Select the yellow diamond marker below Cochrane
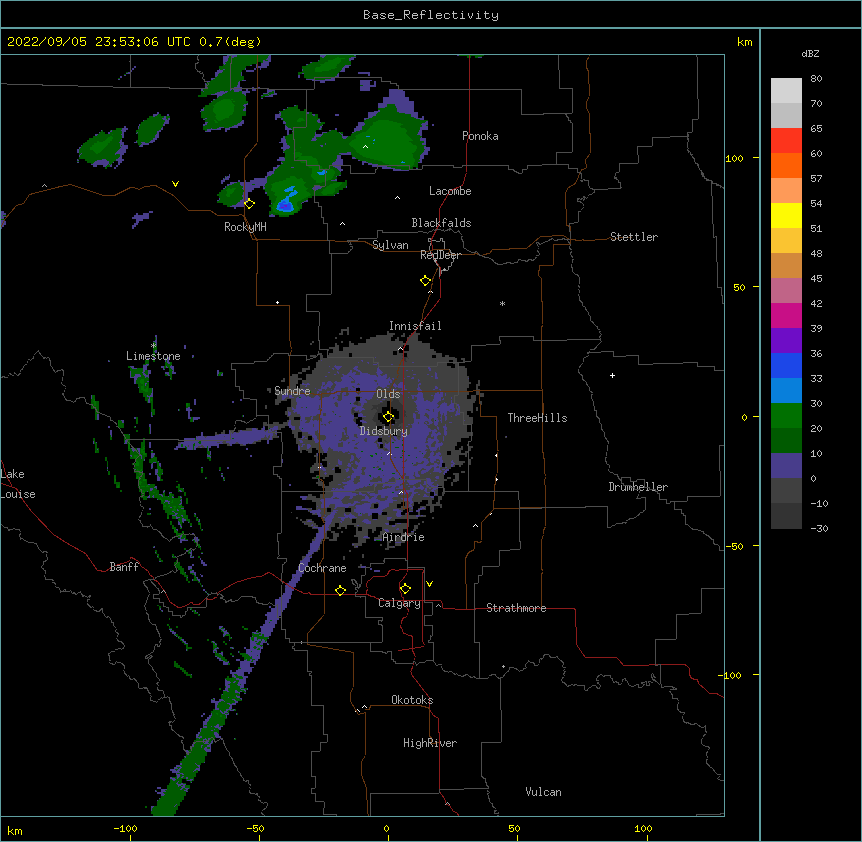 click(340, 590)
